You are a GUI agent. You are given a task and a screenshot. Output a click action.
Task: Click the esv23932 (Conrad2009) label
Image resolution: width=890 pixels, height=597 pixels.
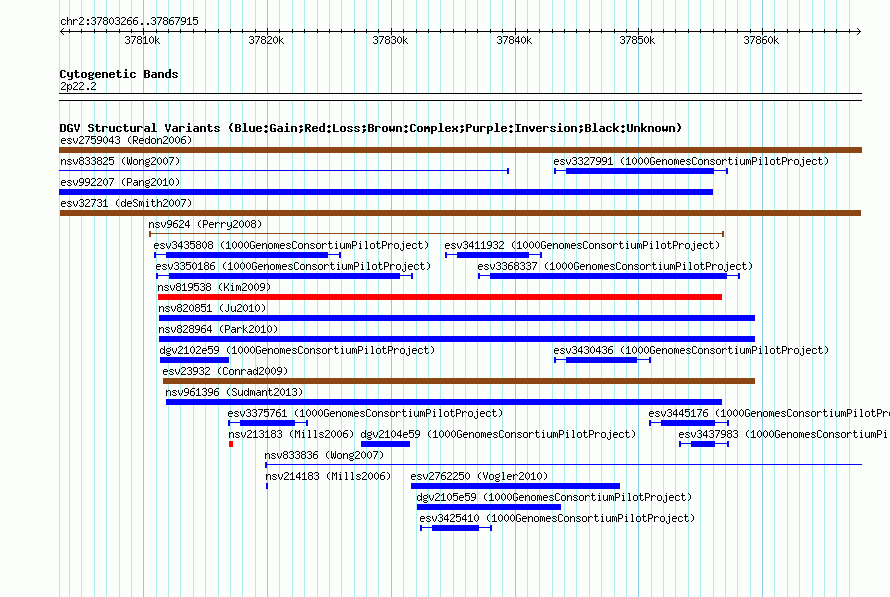pos(225,371)
